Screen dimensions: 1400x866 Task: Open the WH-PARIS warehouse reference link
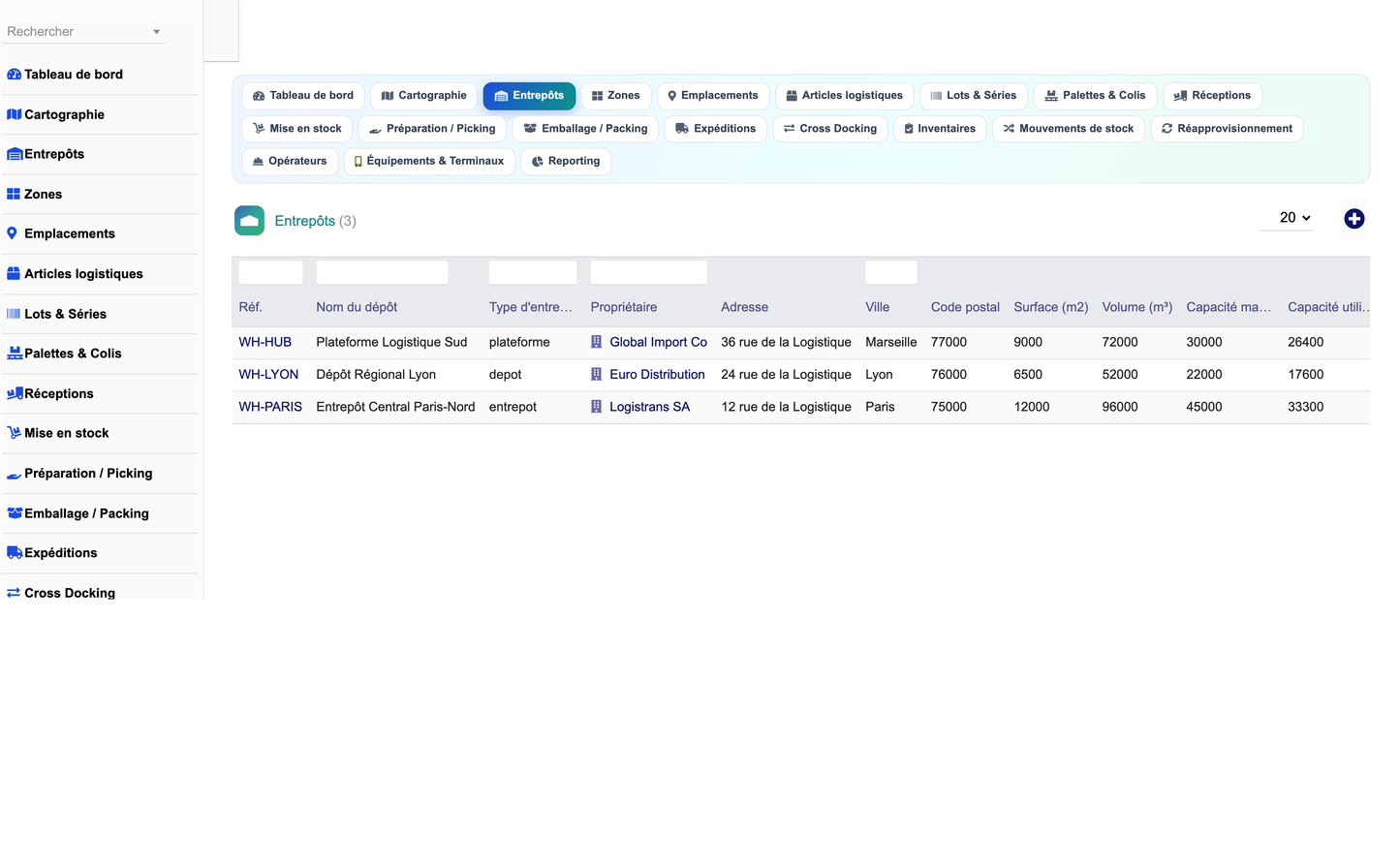pyautogui.click(x=270, y=407)
